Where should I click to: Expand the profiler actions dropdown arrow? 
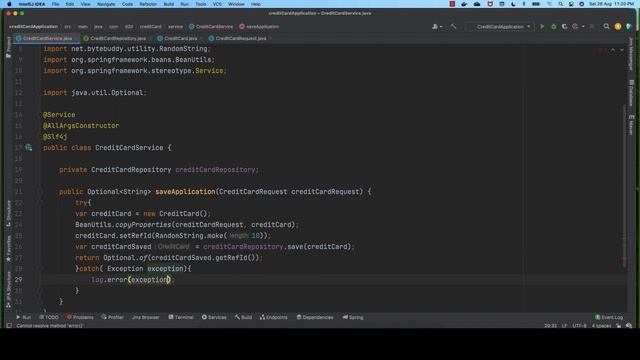pos(583,27)
